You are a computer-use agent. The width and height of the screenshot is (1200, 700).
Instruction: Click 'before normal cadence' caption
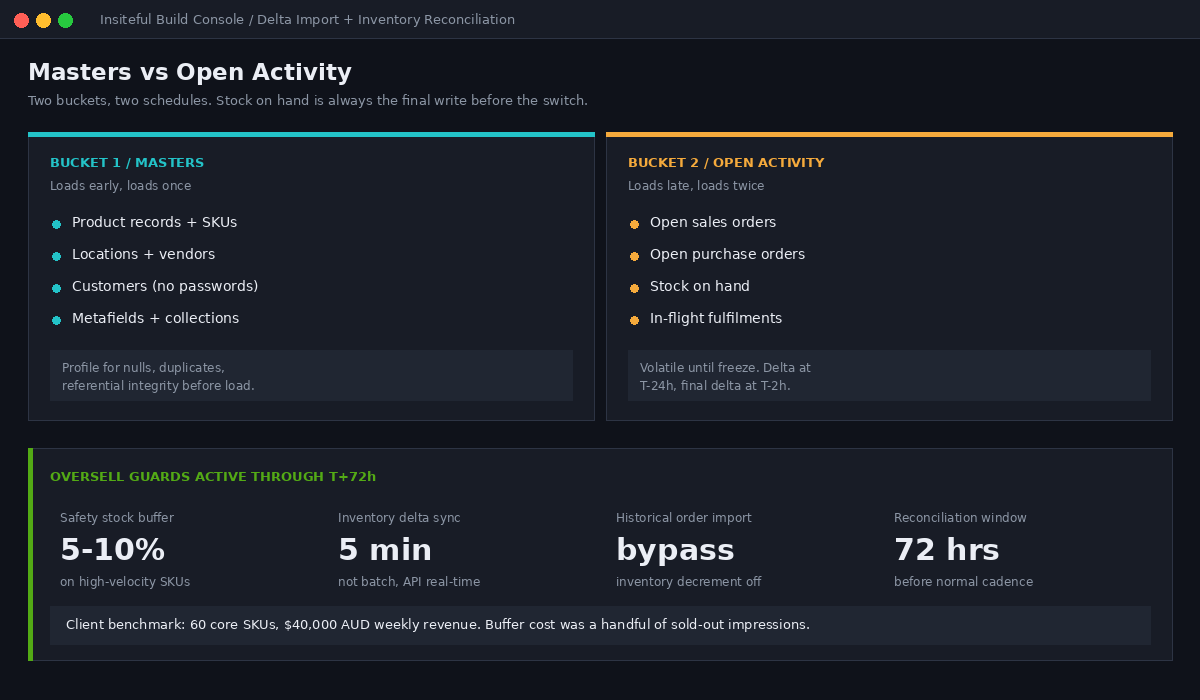pyautogui.click(x=963, y=582)
